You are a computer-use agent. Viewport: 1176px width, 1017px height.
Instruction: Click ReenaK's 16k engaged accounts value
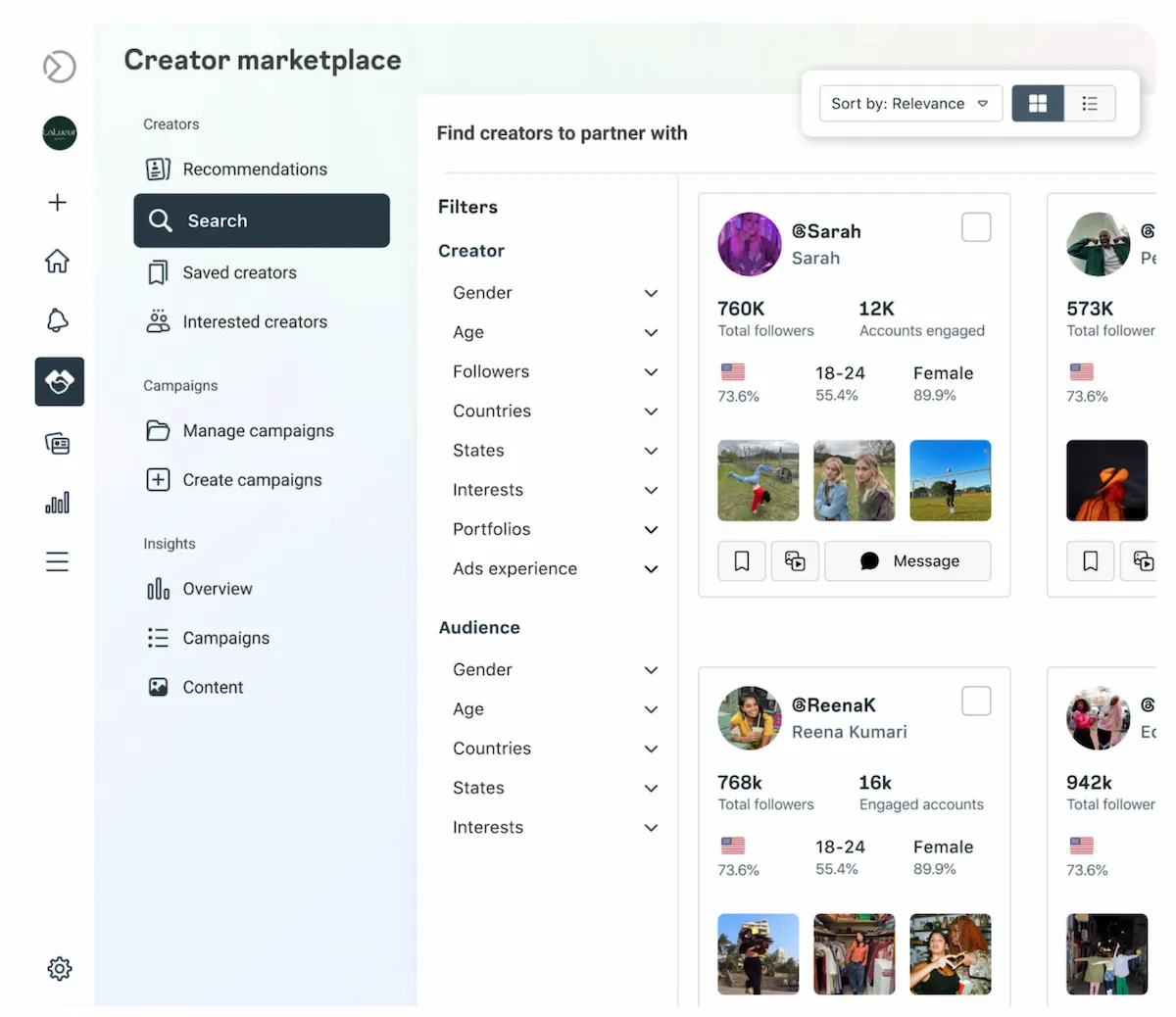[x=875, y=783]
